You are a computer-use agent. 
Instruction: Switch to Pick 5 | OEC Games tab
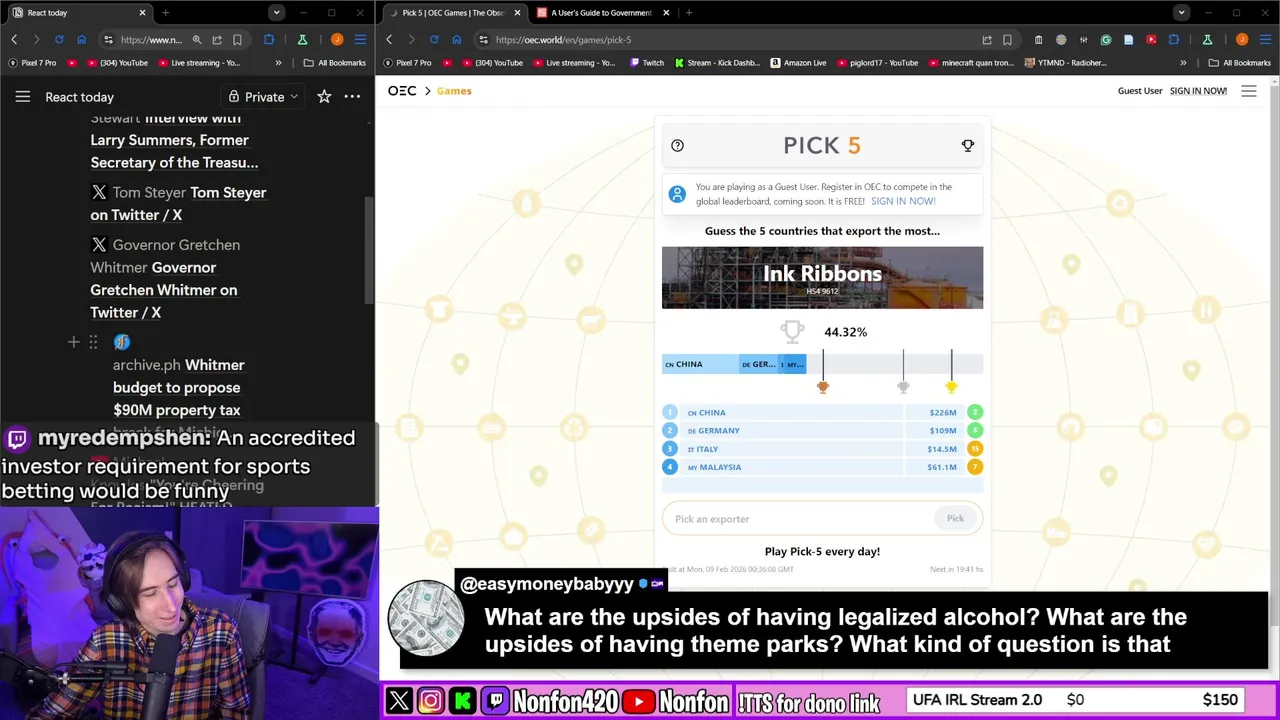[x=455, y=13]
